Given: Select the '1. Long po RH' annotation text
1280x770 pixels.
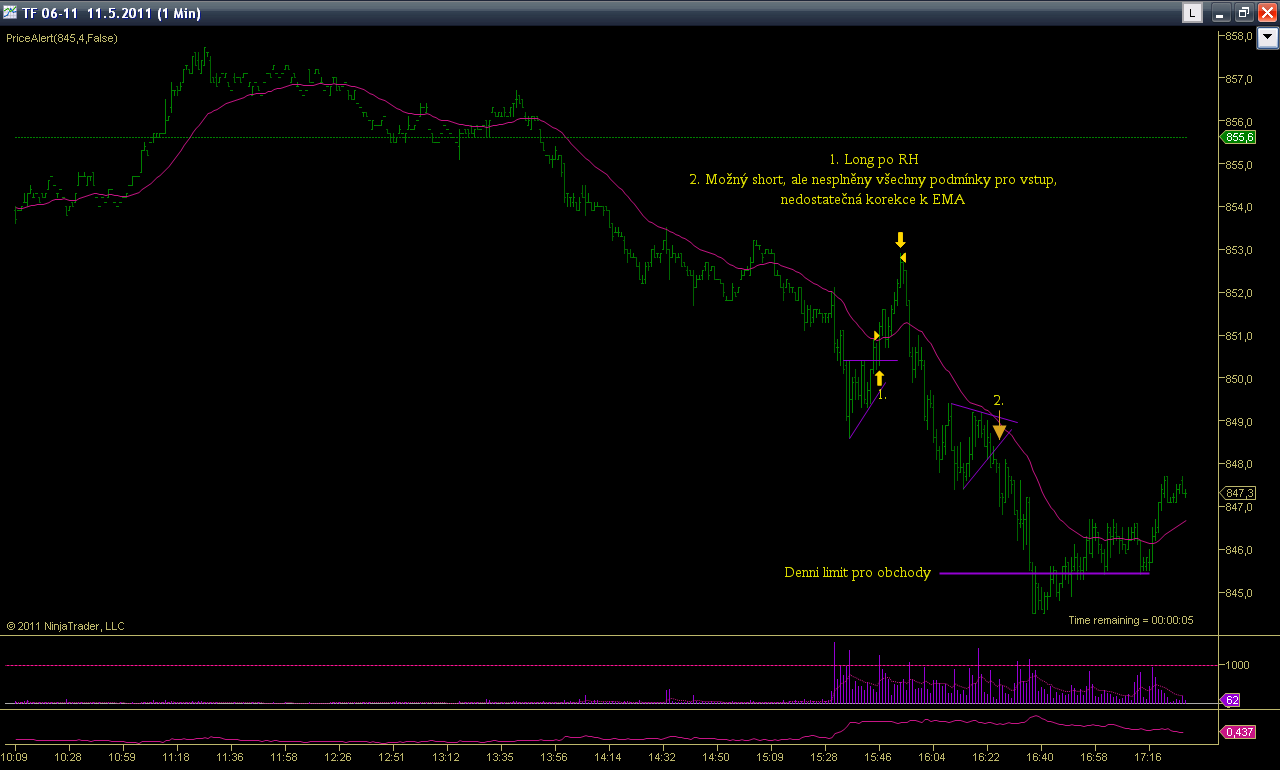Looking at the screenshot, I should tap(874, 159).
